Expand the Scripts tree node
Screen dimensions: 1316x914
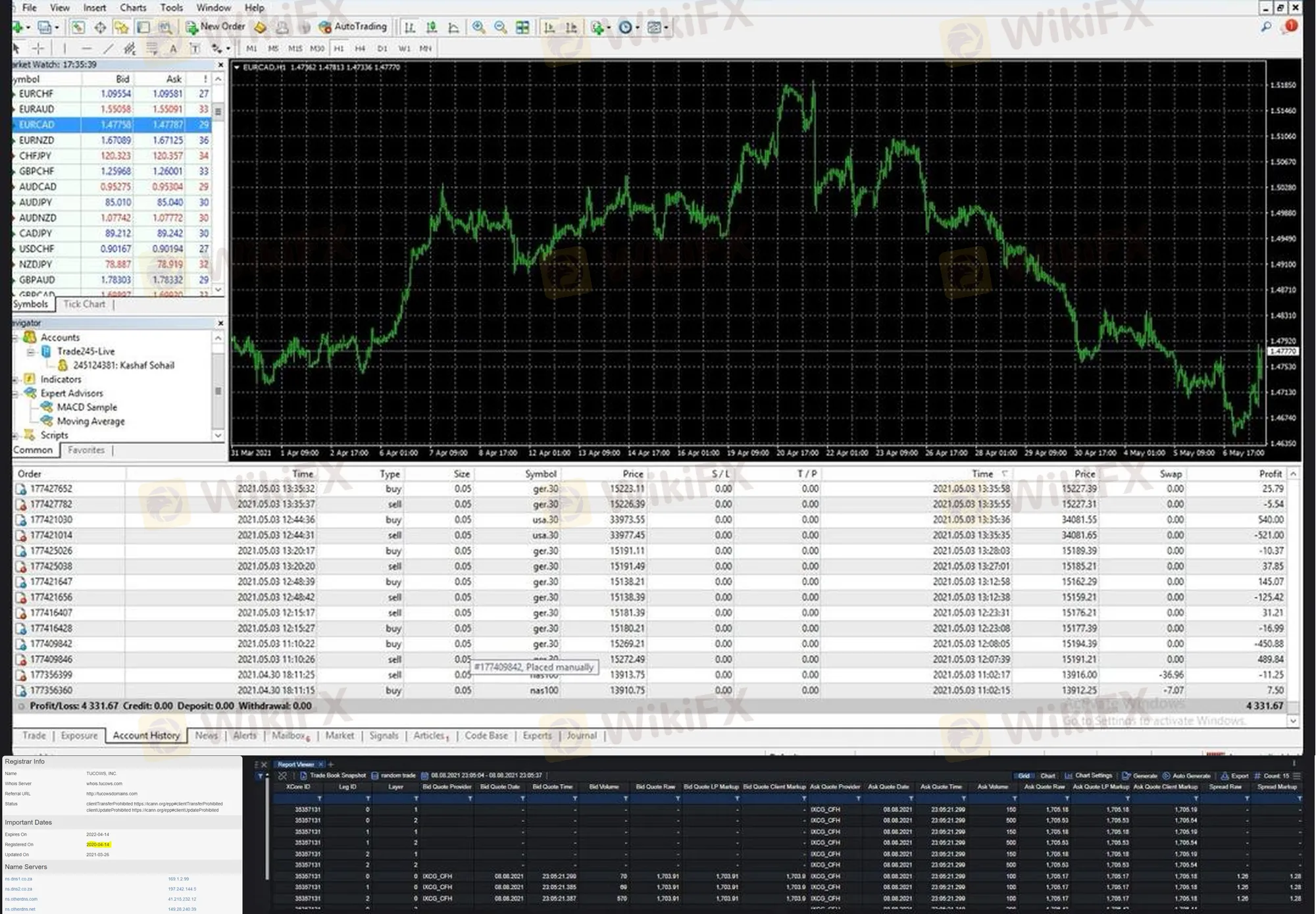point(15,435)
